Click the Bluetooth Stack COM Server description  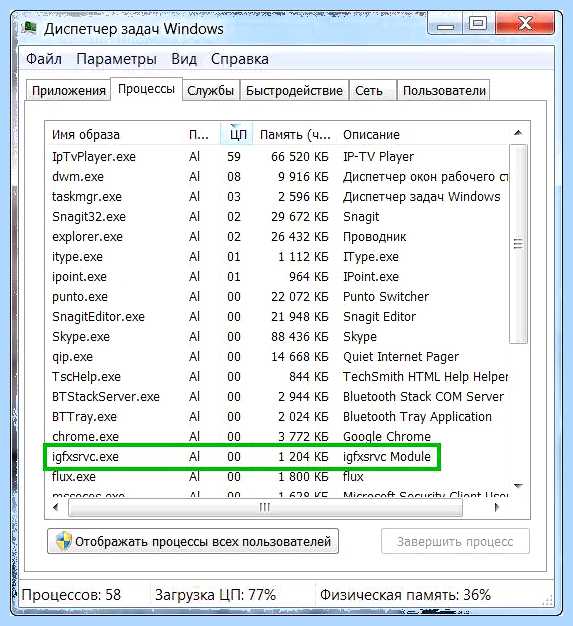423,396
